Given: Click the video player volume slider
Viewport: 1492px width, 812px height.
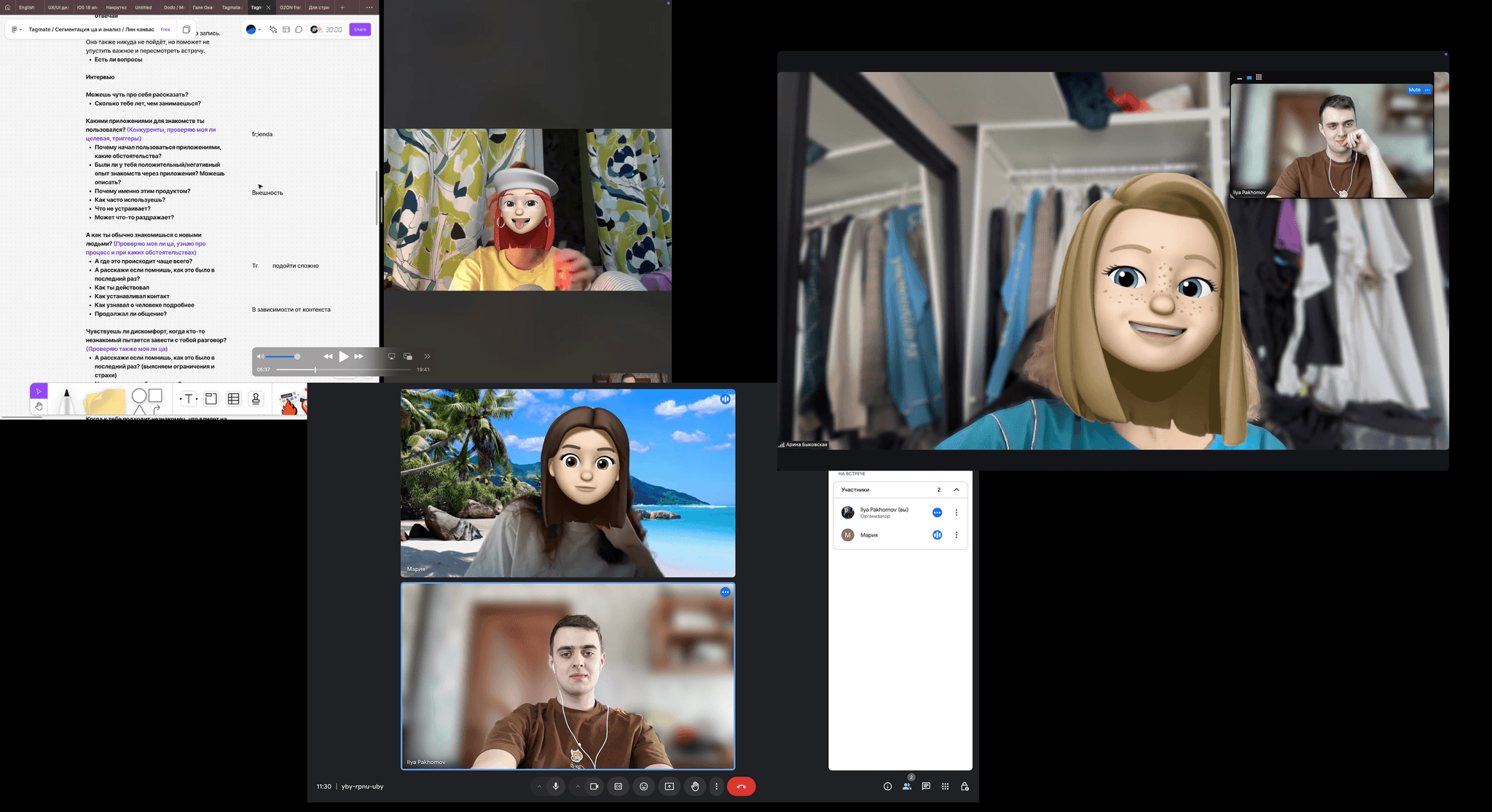Looking at the screenshot, I should pos(282,357).
